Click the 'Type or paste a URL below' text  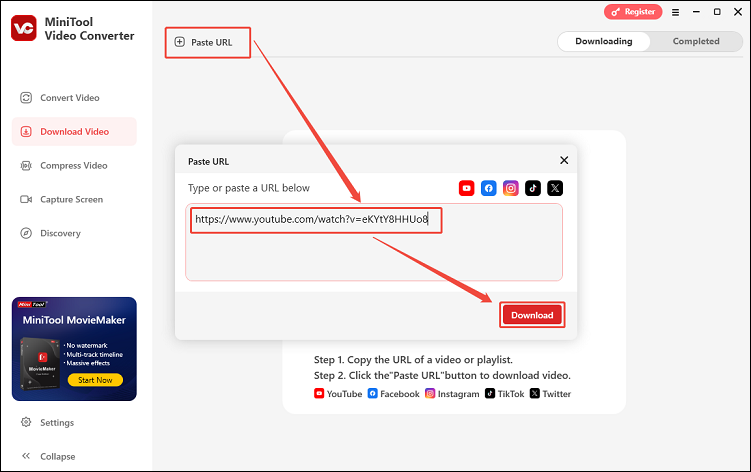[x=249, y=188]
